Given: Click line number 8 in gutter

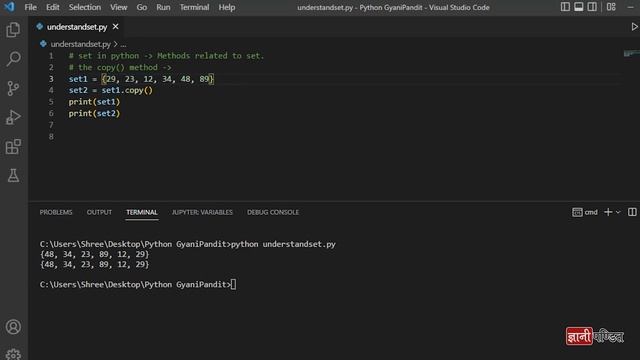Looking at the screenshot, I should [x=51, y=136].
